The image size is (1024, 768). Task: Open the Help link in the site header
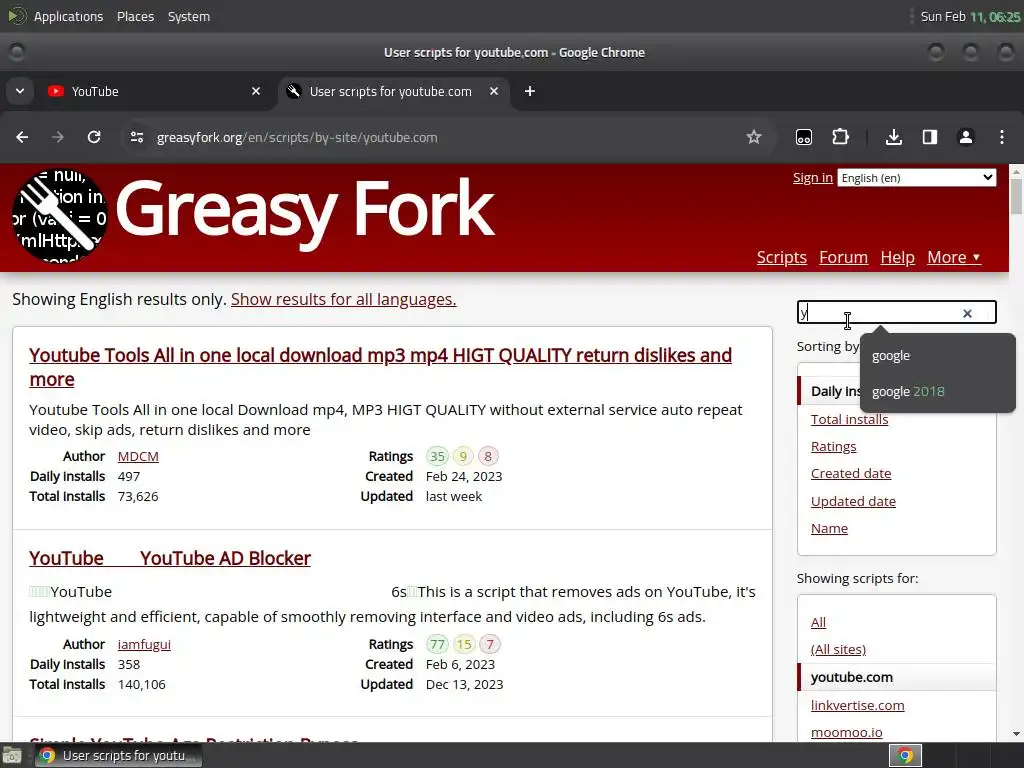click(x=897, y=257)
